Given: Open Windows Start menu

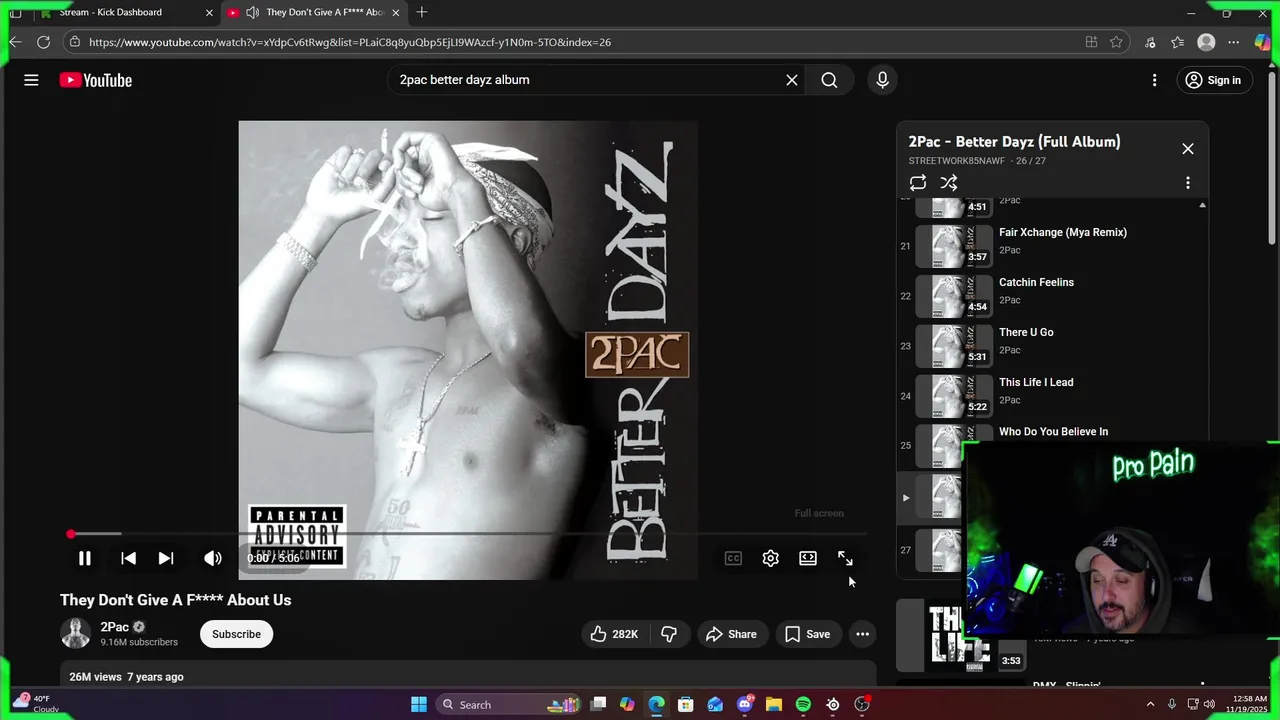Looking at the screenshot, I should point(419,705).
